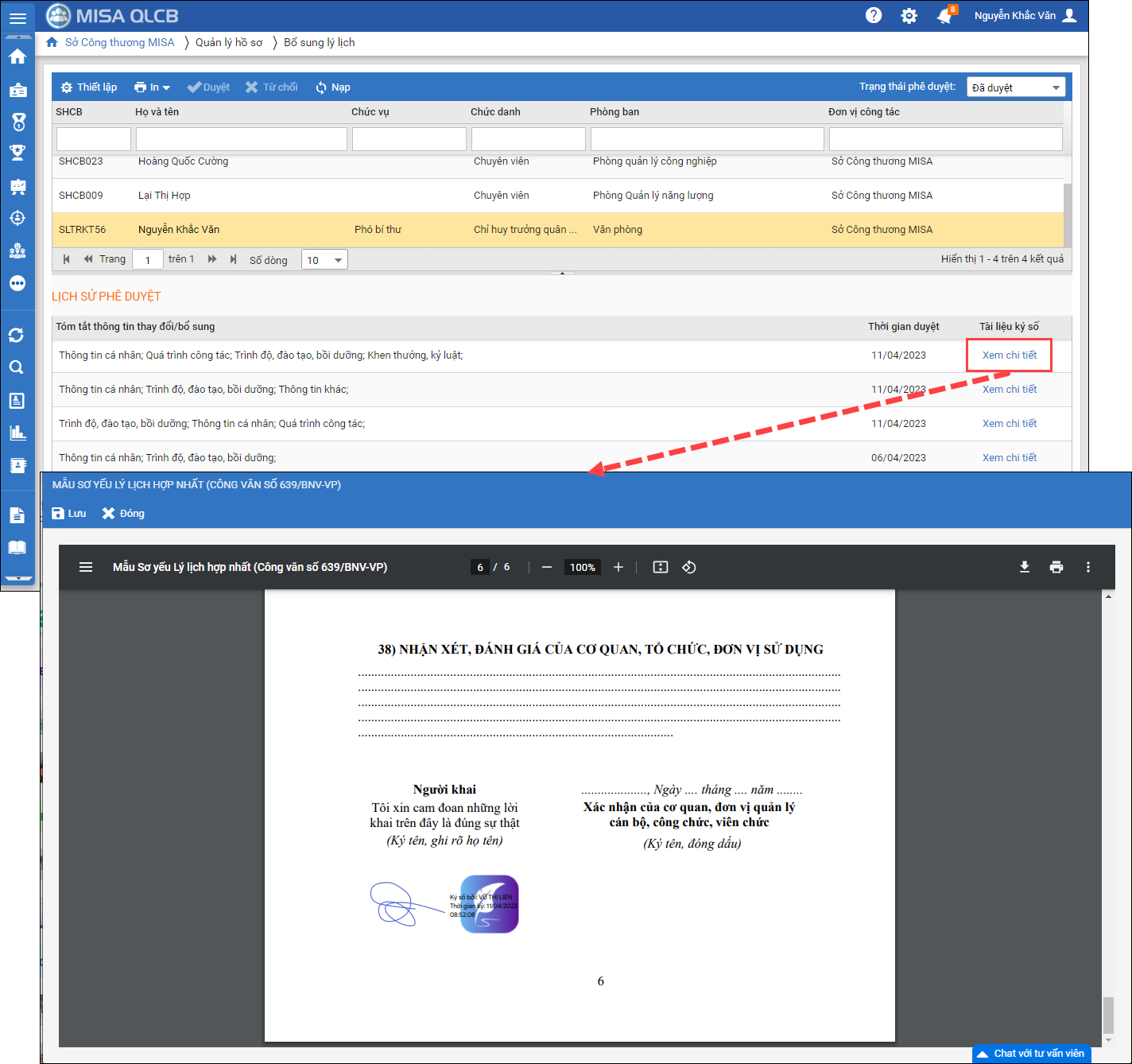Open Thiết lập in the toolbar

[89, 87]
